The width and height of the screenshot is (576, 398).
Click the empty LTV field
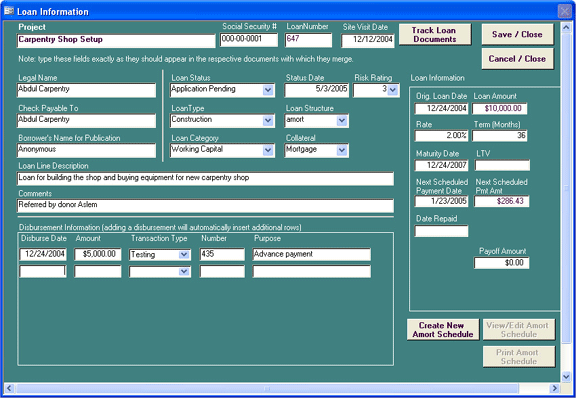[x=502, y=165]
